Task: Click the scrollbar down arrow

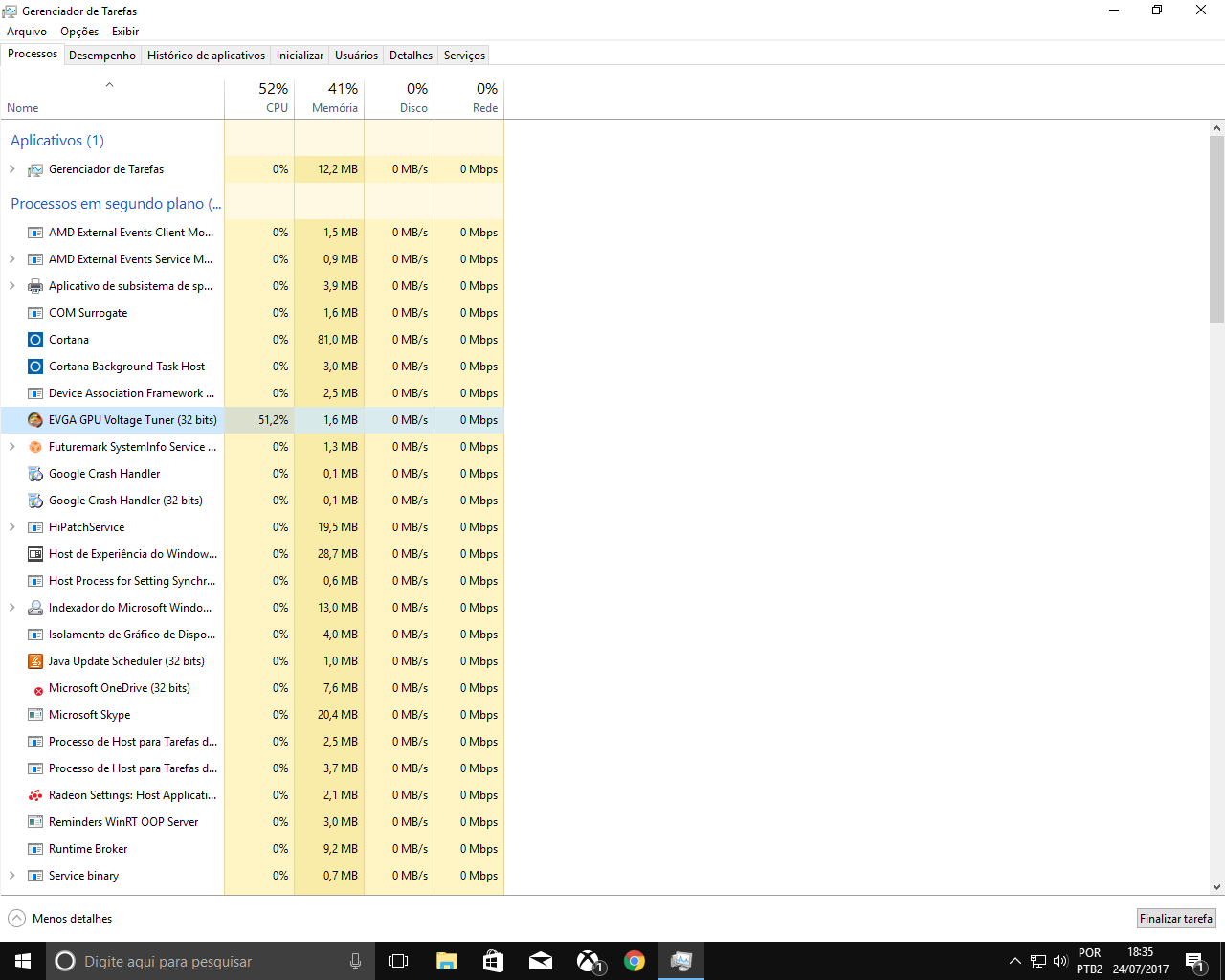Action: coord(1216,887)
